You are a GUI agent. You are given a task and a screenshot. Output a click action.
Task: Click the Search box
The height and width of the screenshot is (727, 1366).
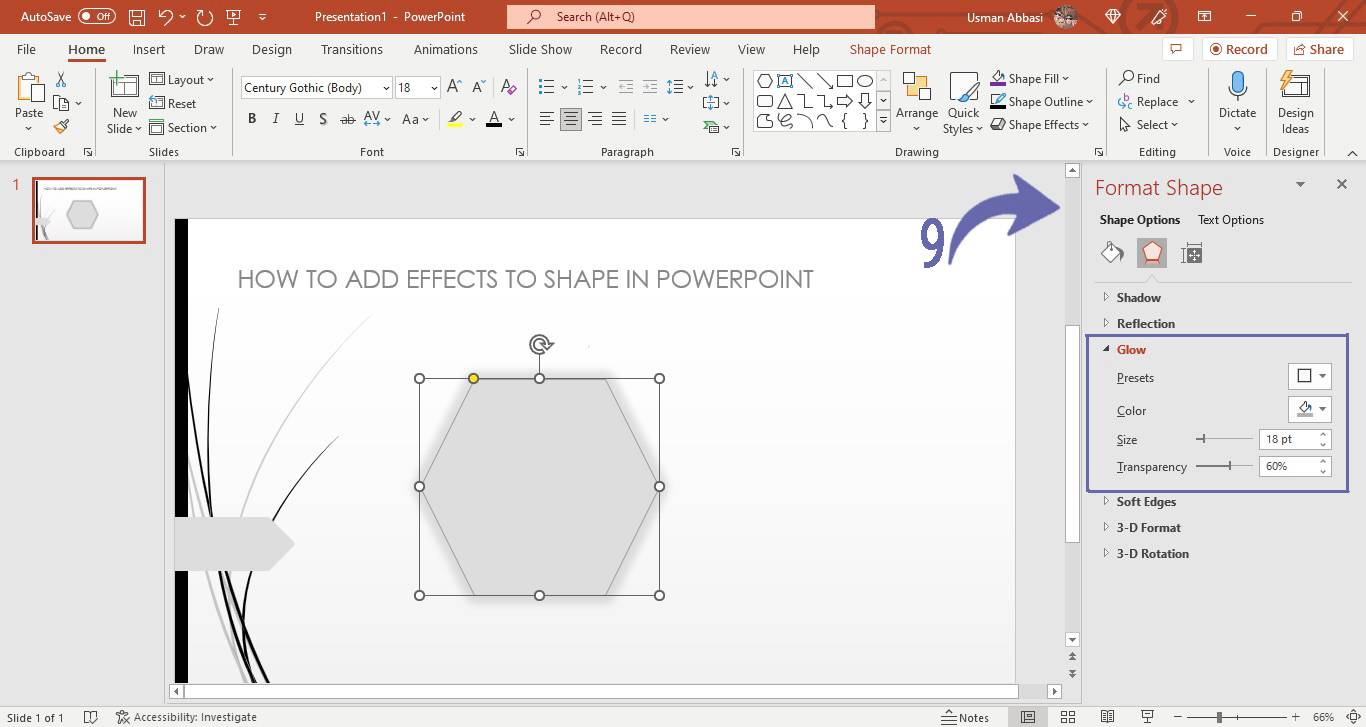point(690,17)
